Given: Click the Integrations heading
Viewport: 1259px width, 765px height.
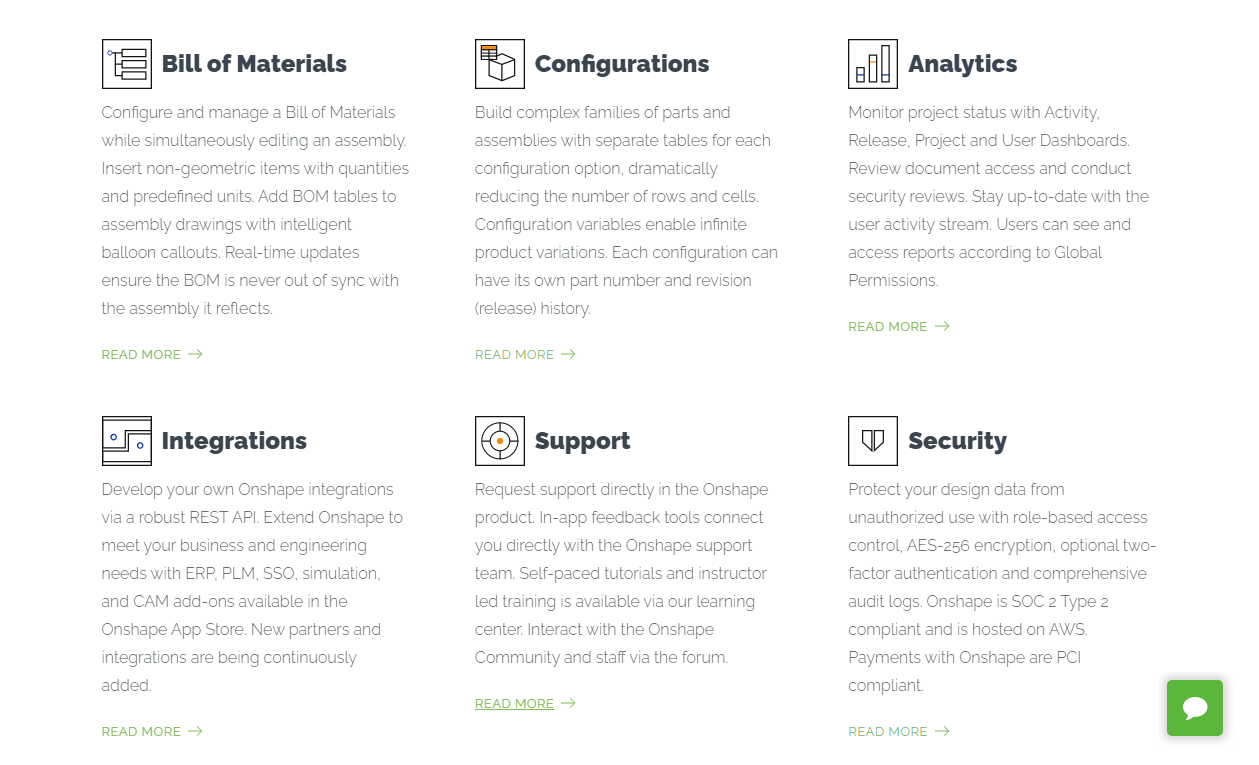Looking at the screenshot, I should (234, 441).
